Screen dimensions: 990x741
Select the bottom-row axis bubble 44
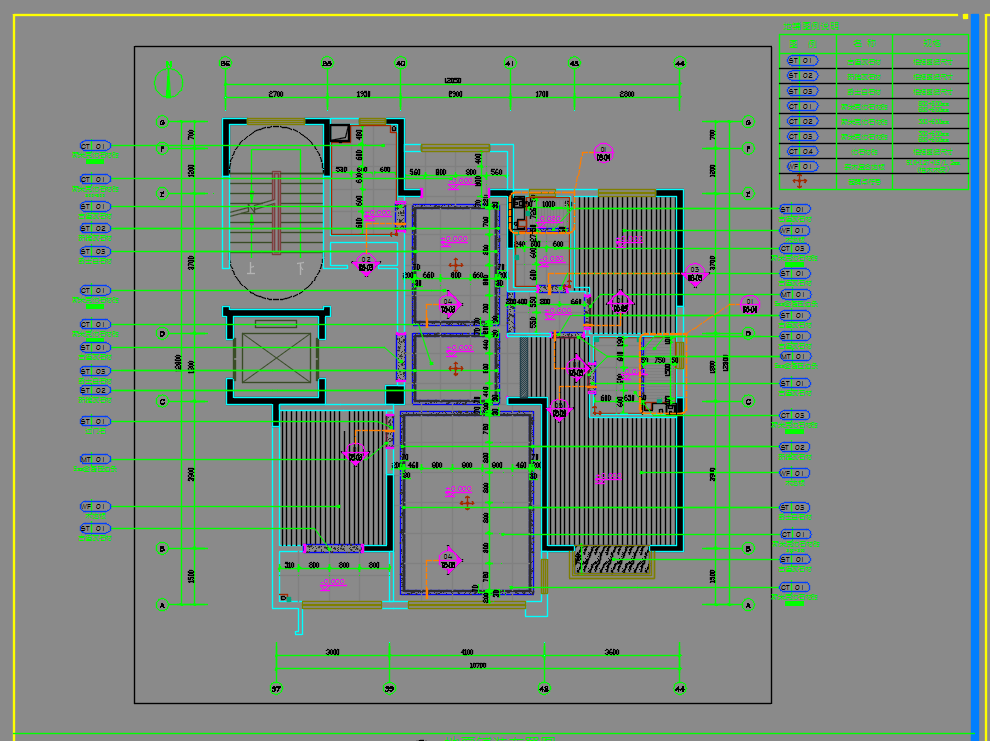(679, 689)
